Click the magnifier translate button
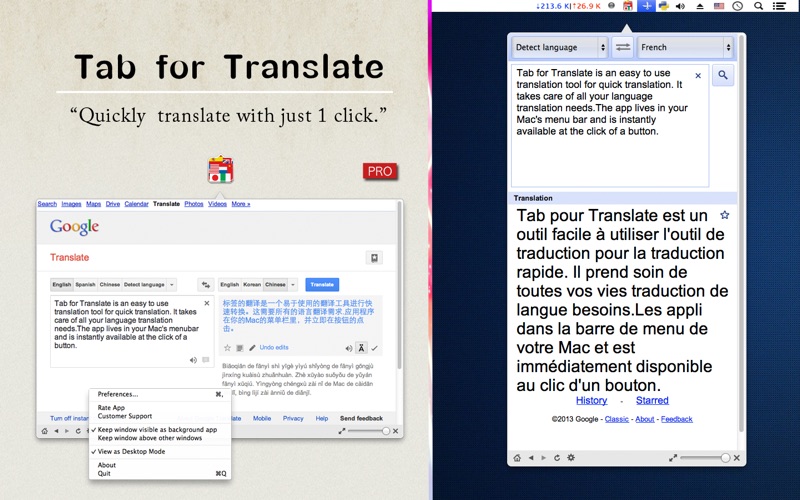Viewport: 800px width, 500px height. (723, 76)
